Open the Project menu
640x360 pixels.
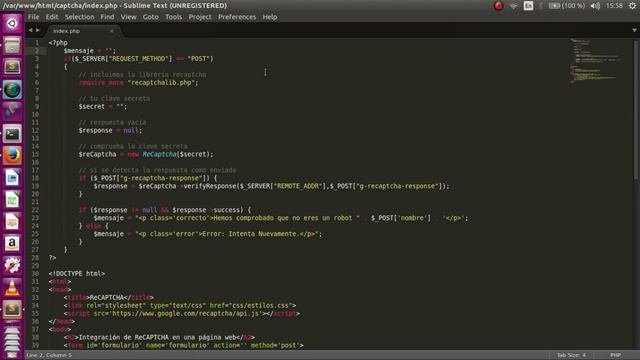200,17
